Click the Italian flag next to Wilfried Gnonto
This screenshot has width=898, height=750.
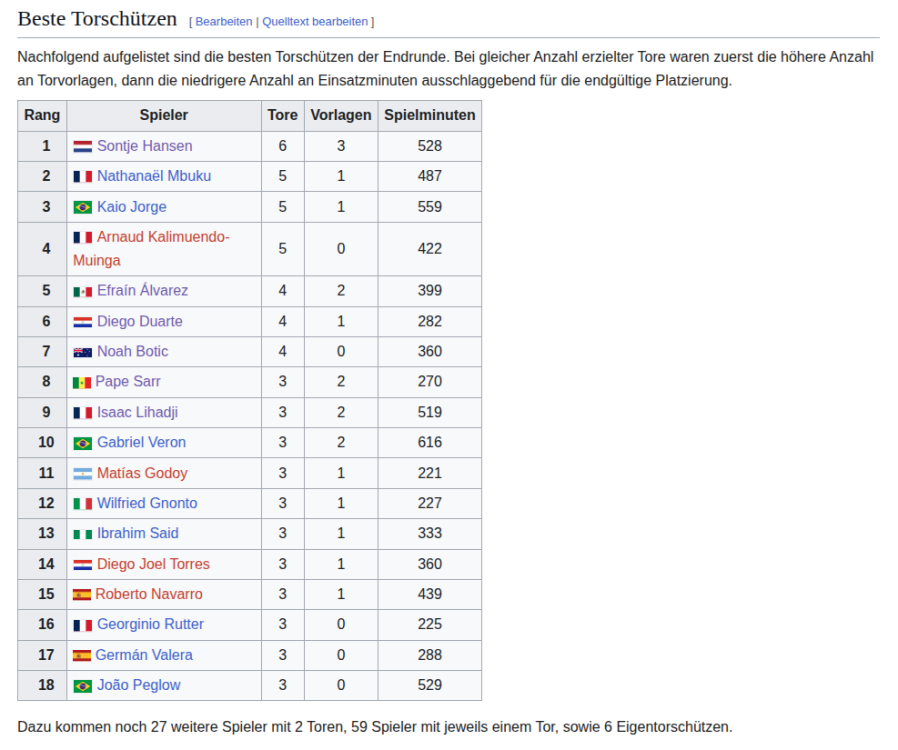point(82,503)
